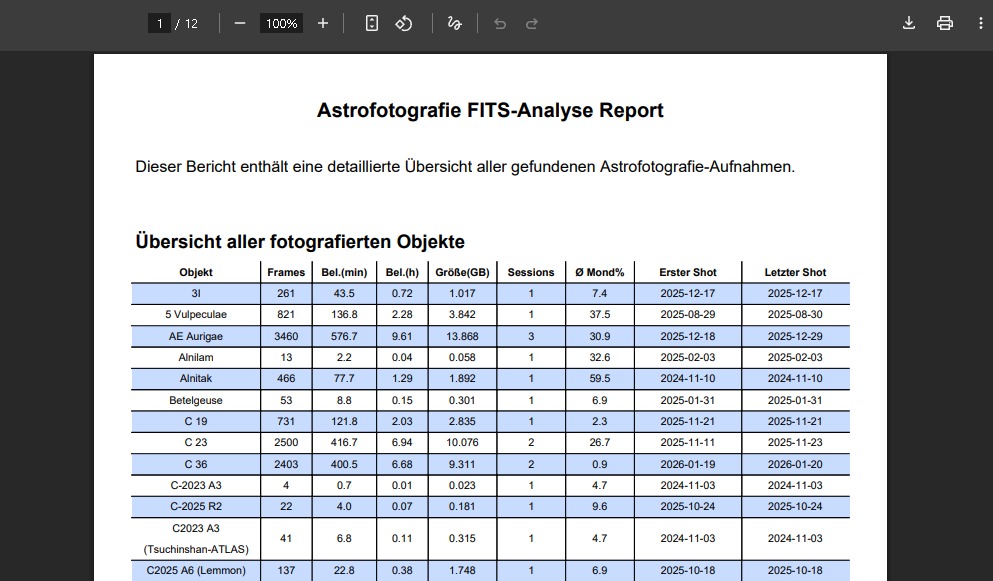Select the Objekt column header

point(196,272)
